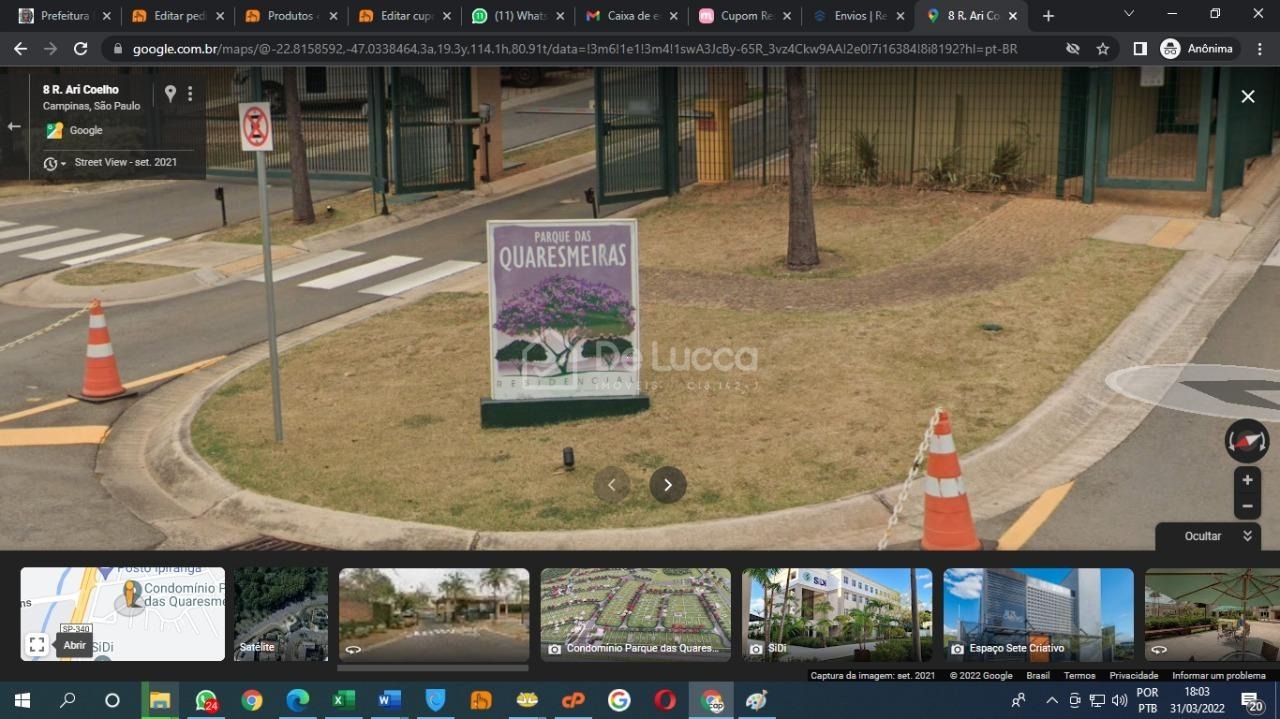Image resolution: width=1280 pixels, height=719 pixels.
Task: Go back using the left arrow in the panel
Action: [x=14, y=126]
